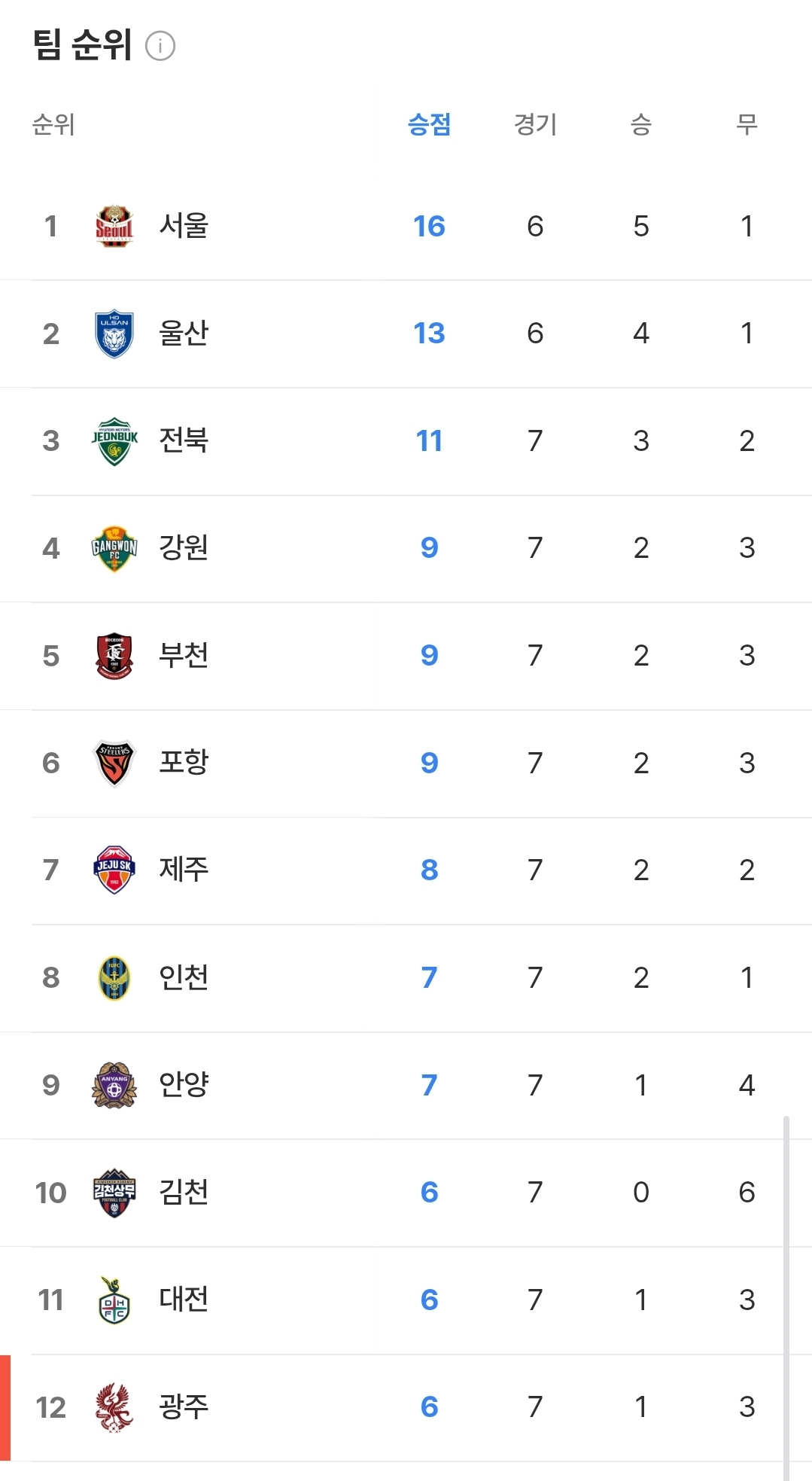Click the Gangwon FC crest

[114, 548]
